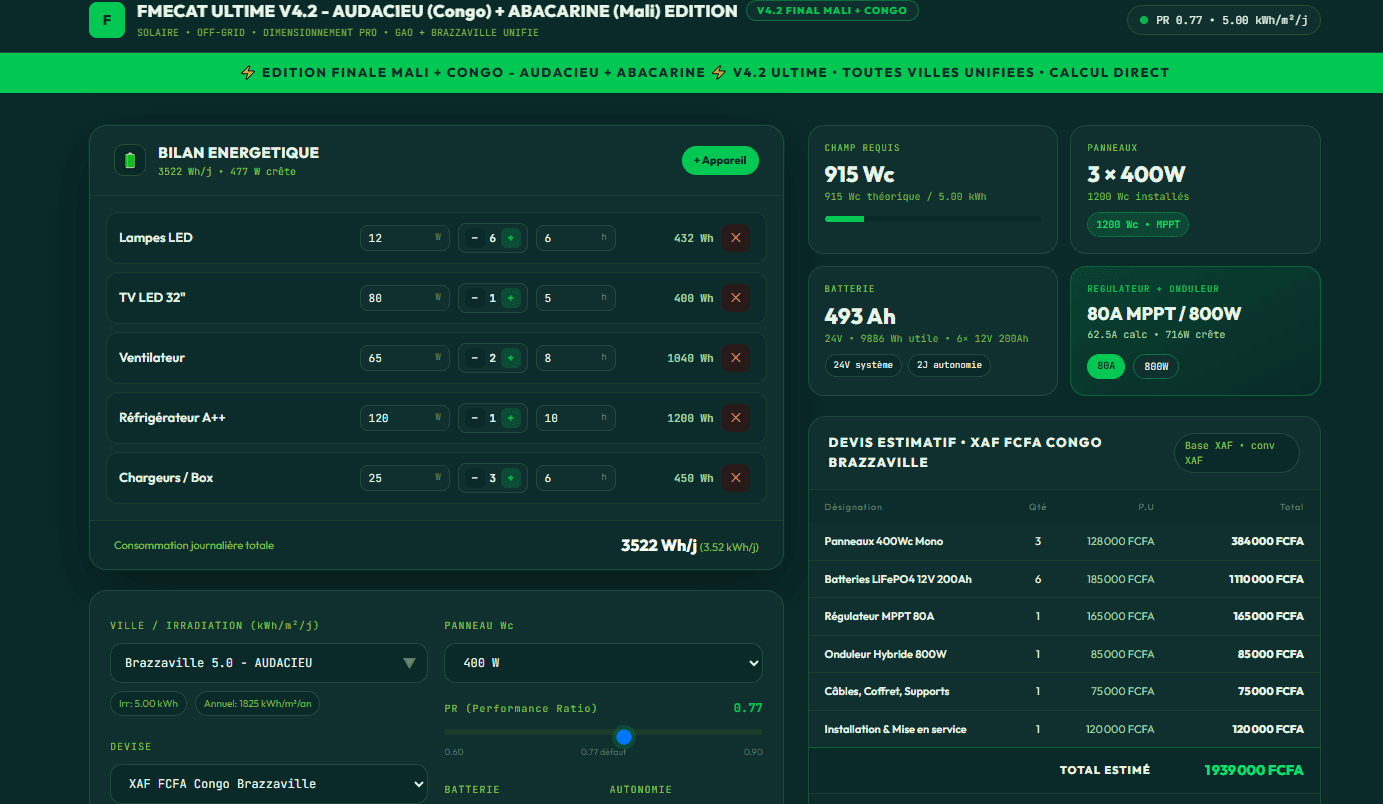Image resolution: width=1383 pixels, height=804 pixels.
Task: Click the Batteries LiFePO4 12V 200Ah row
Action: coord(1064,579)
